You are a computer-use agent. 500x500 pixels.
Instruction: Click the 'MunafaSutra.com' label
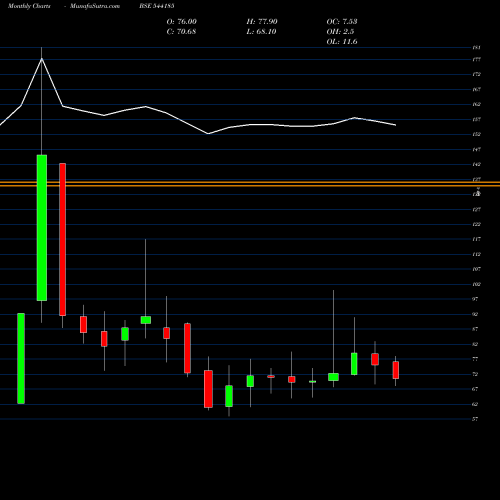[x=95, y=6]
